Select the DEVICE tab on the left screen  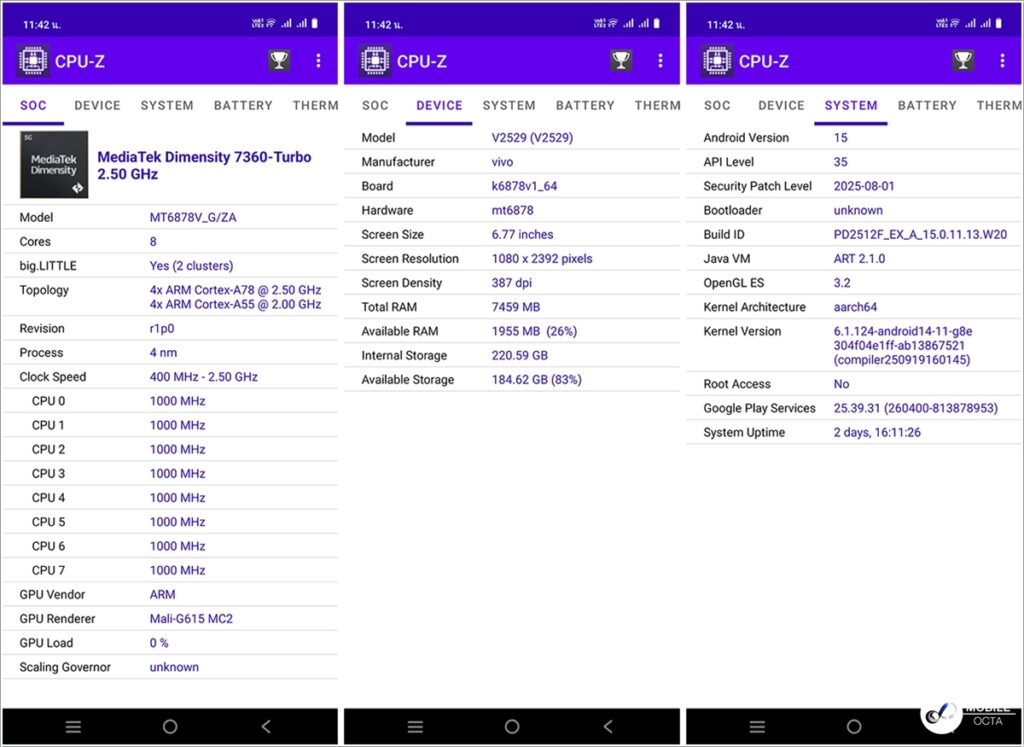97,105
